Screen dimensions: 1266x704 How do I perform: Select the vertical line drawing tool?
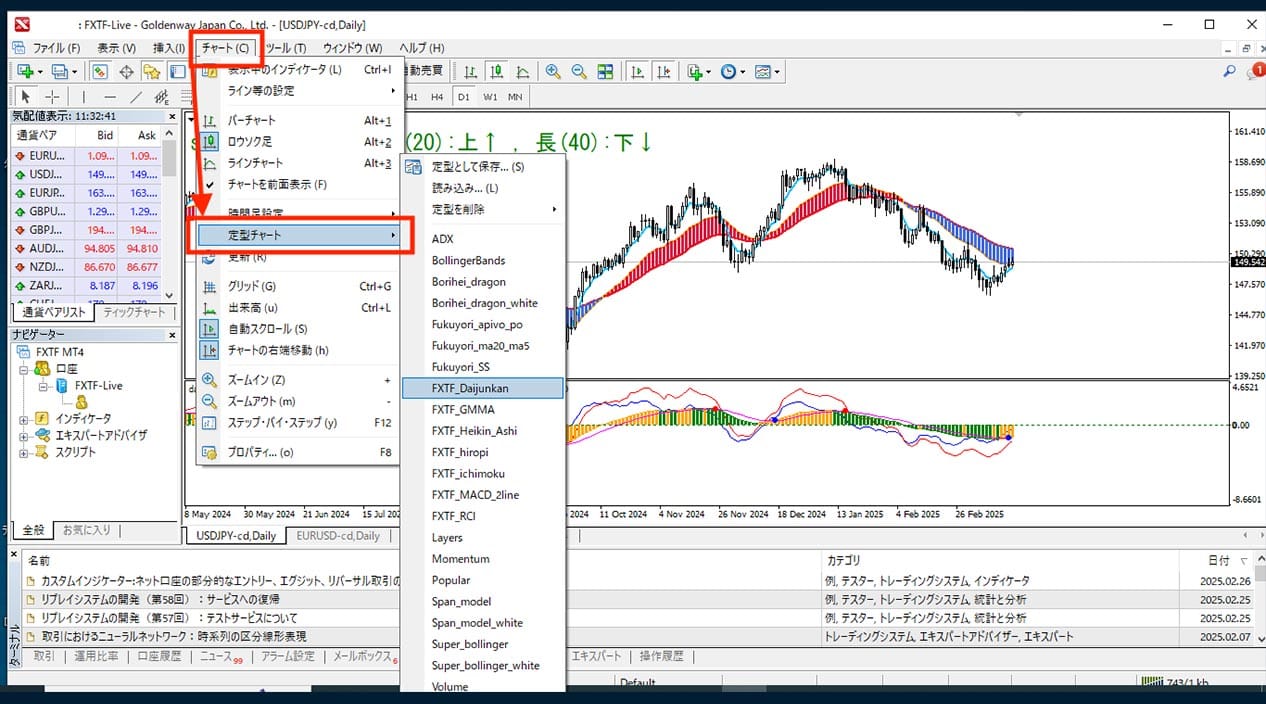pyautogui.click(x=83, y=97)
